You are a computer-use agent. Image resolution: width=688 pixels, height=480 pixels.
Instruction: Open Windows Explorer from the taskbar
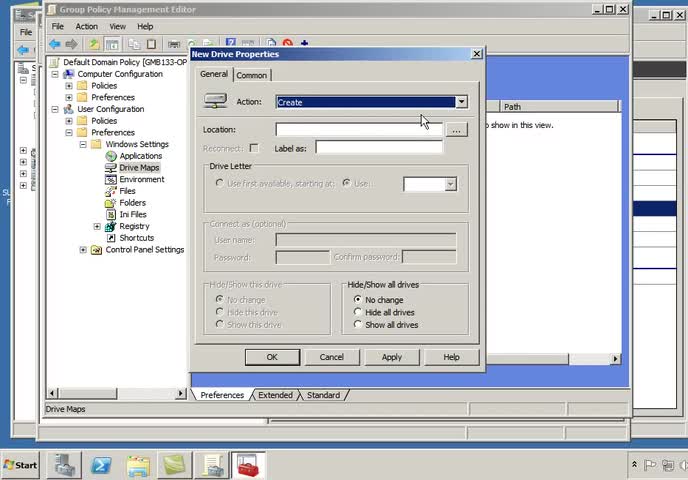[138, 465]
